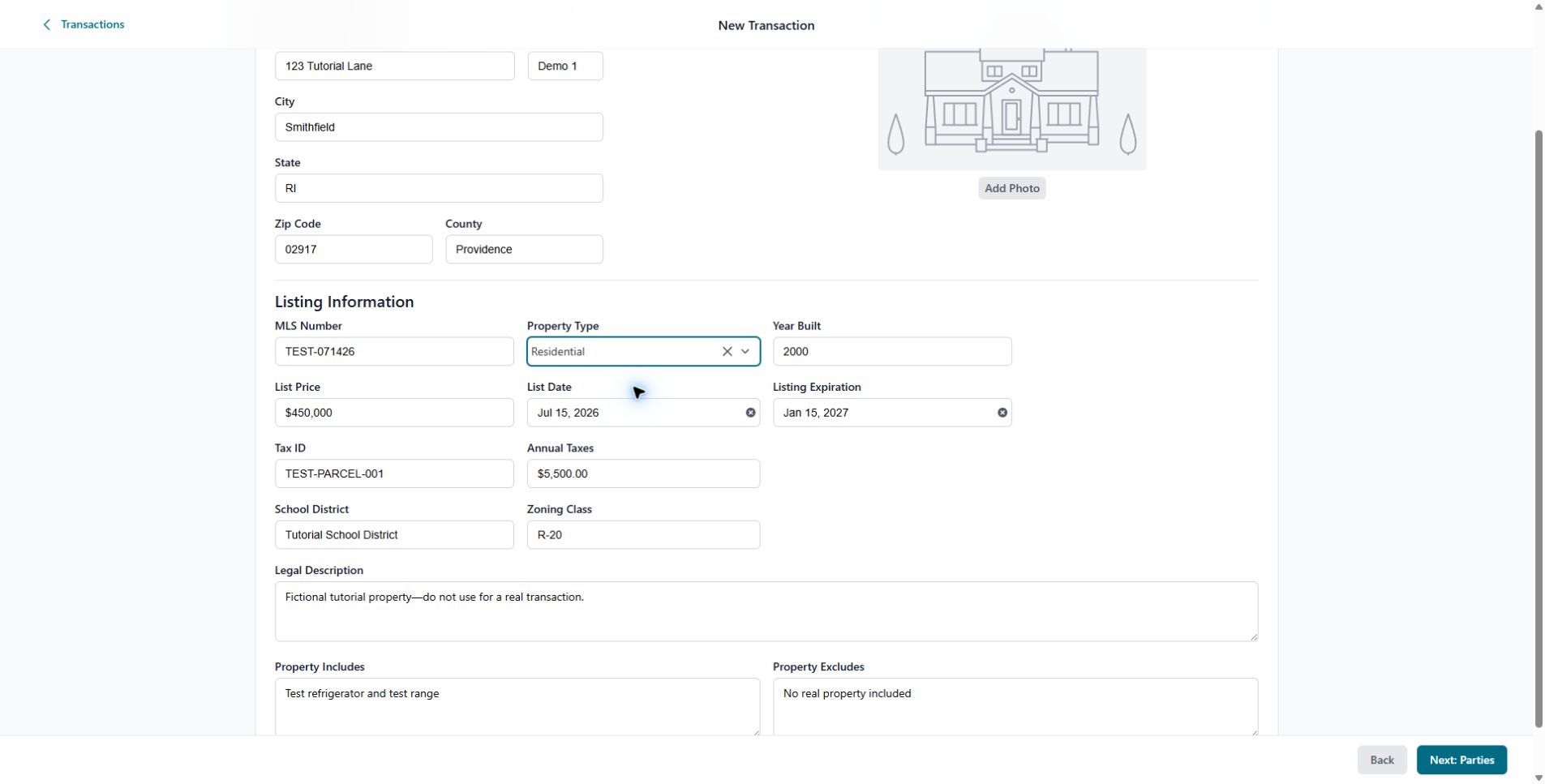Edit the Annual Taxes field
The width and height of the screenshot is (1545, 784).
pyautogui.click(x=643, y=473)
